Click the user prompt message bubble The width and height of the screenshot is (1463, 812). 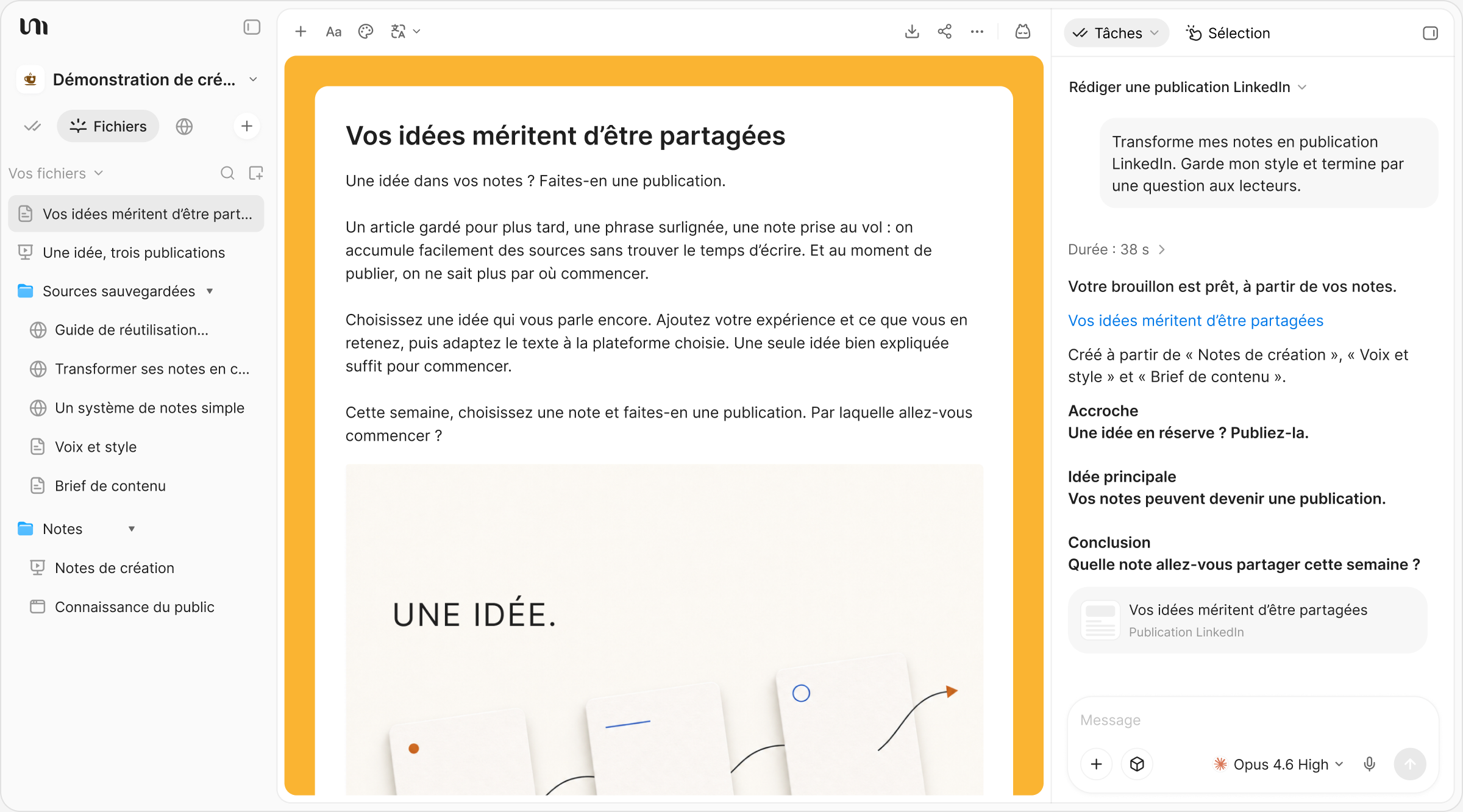[x=1269, y=163]
